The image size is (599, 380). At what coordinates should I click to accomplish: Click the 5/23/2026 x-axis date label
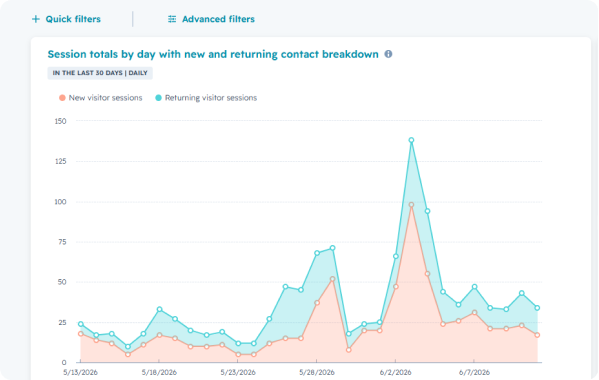point(238,372)
